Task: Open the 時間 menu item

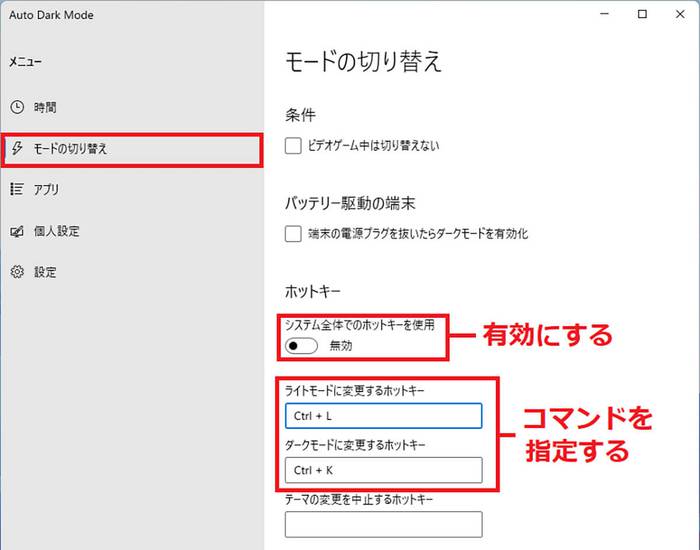Action: coord(132,107)
